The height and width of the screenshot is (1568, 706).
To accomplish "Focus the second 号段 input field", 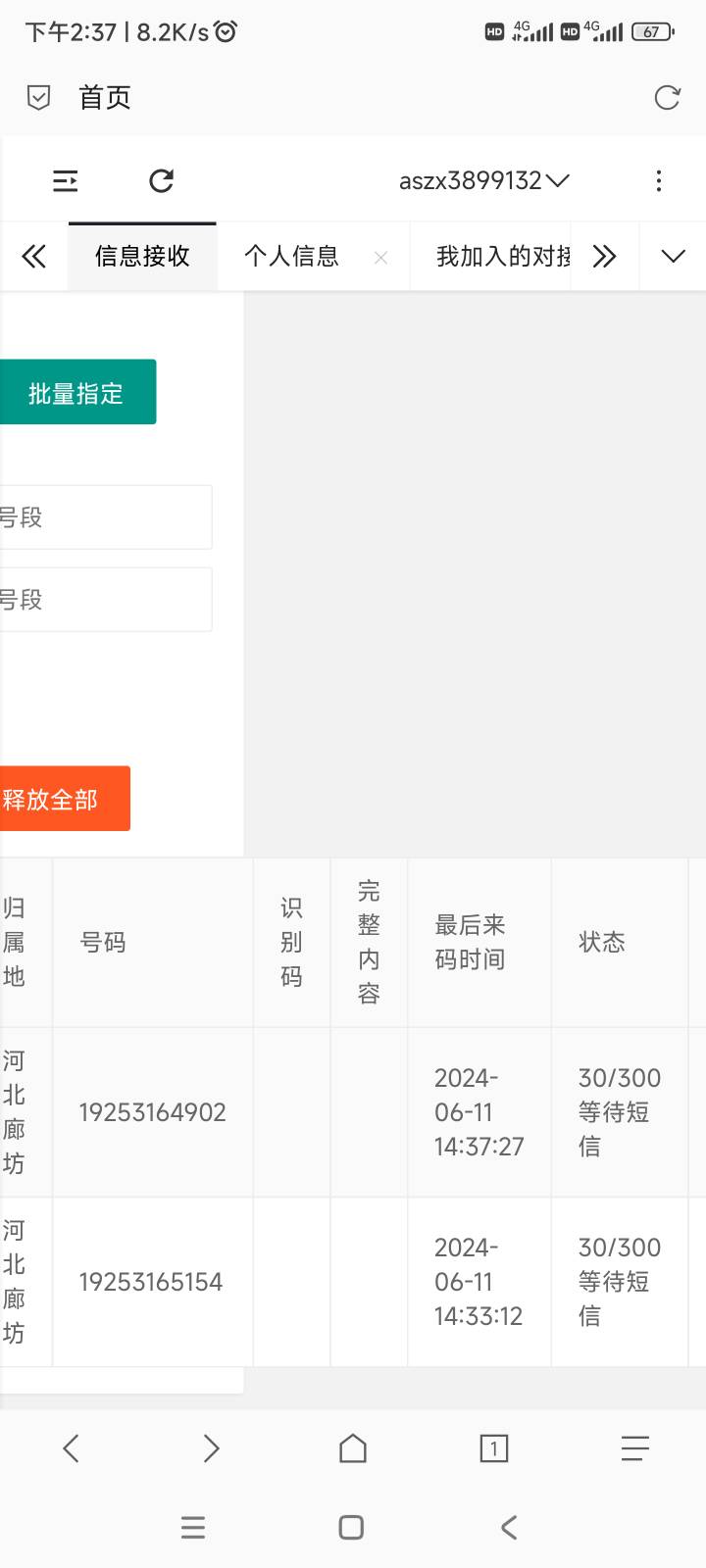I will [x=106, y=600].
